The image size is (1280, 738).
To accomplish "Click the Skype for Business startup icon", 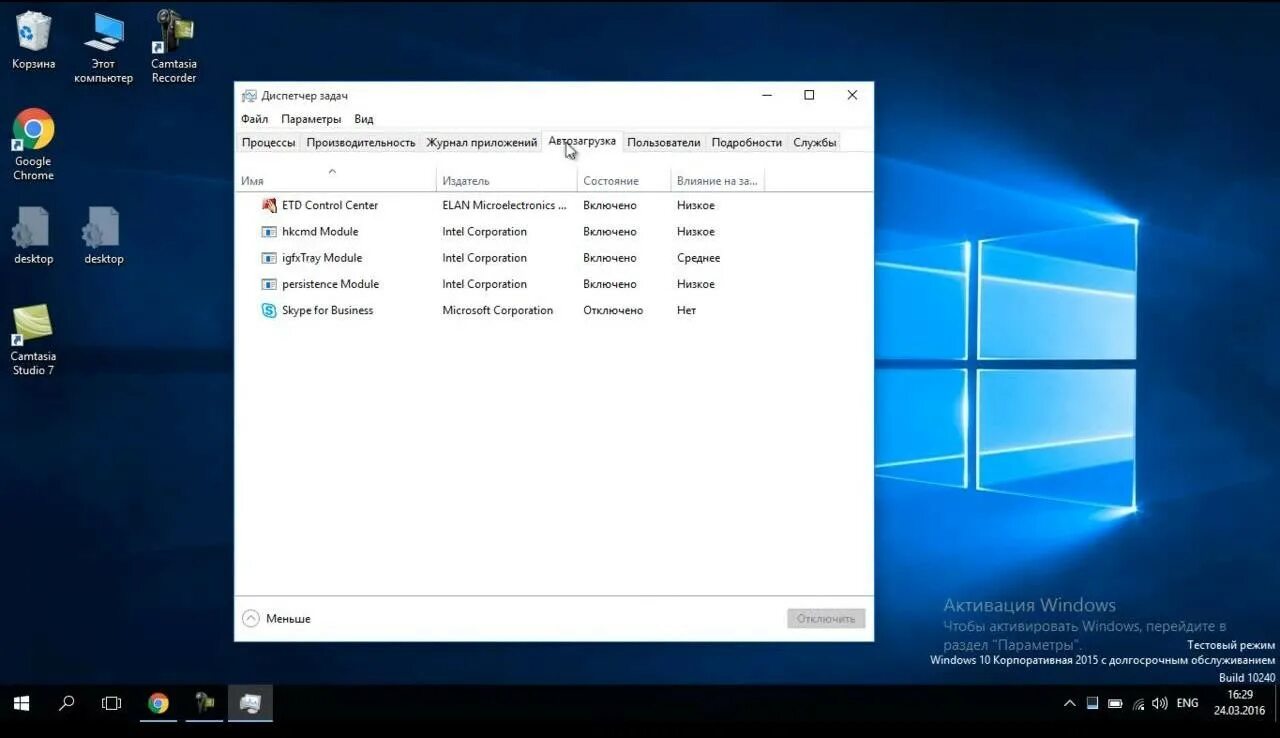I will (x=268, y=310).
